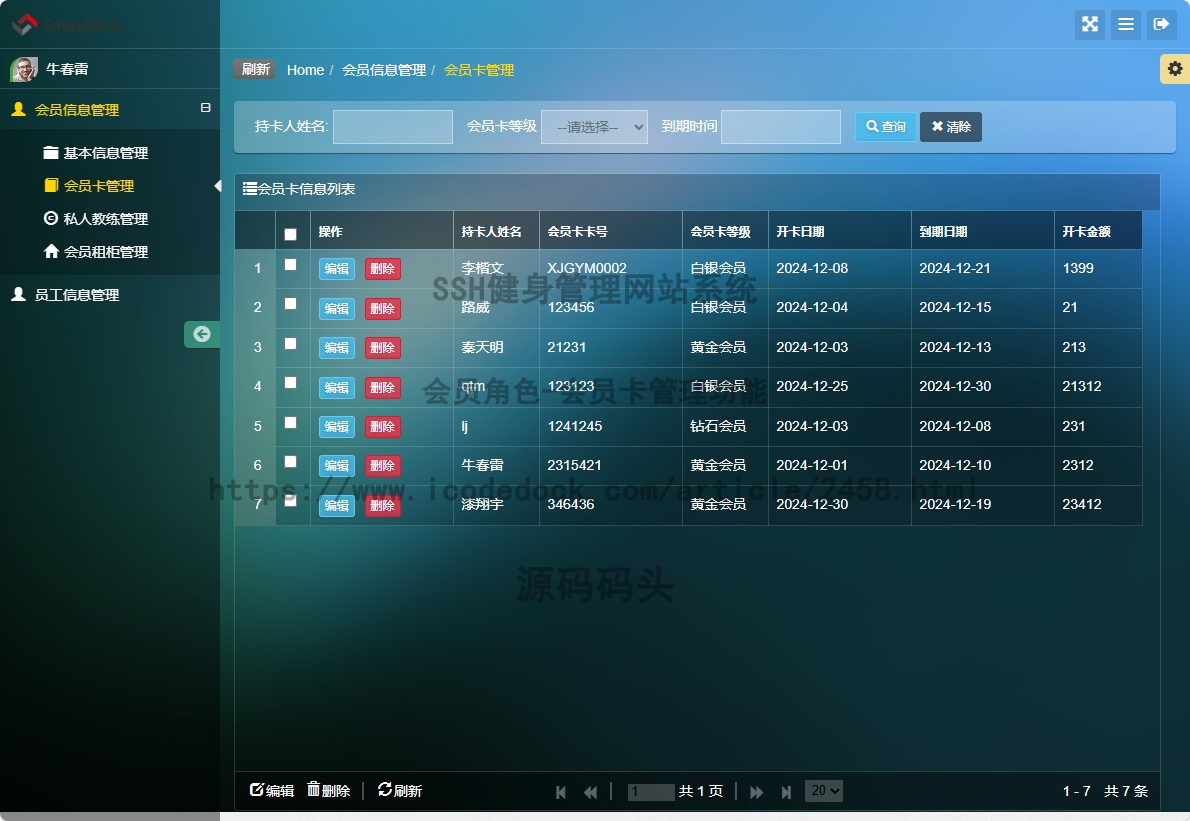Click 删除 for card 2315421
The height and width of the screenshot is (821, 1190).
(x=382, y=466)
